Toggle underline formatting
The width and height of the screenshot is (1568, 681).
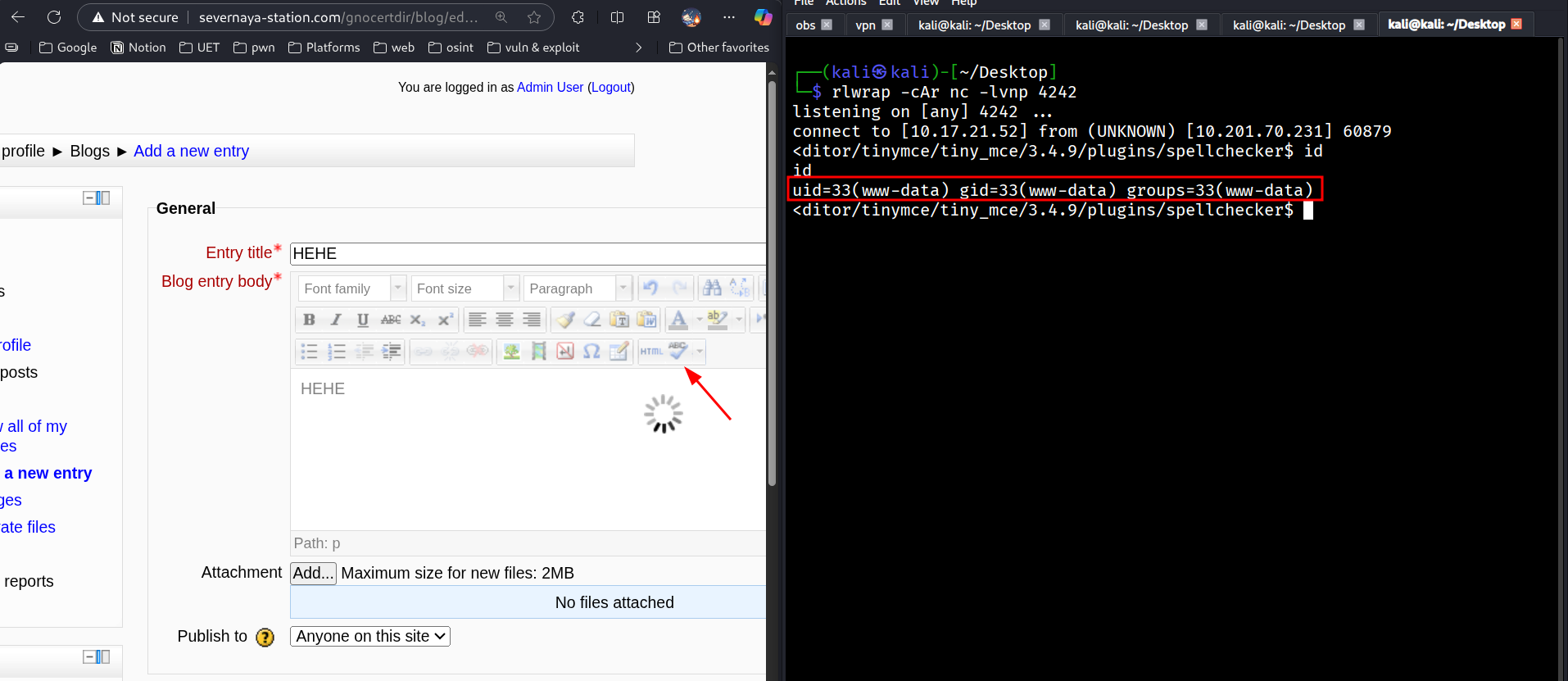coord(363,320)
